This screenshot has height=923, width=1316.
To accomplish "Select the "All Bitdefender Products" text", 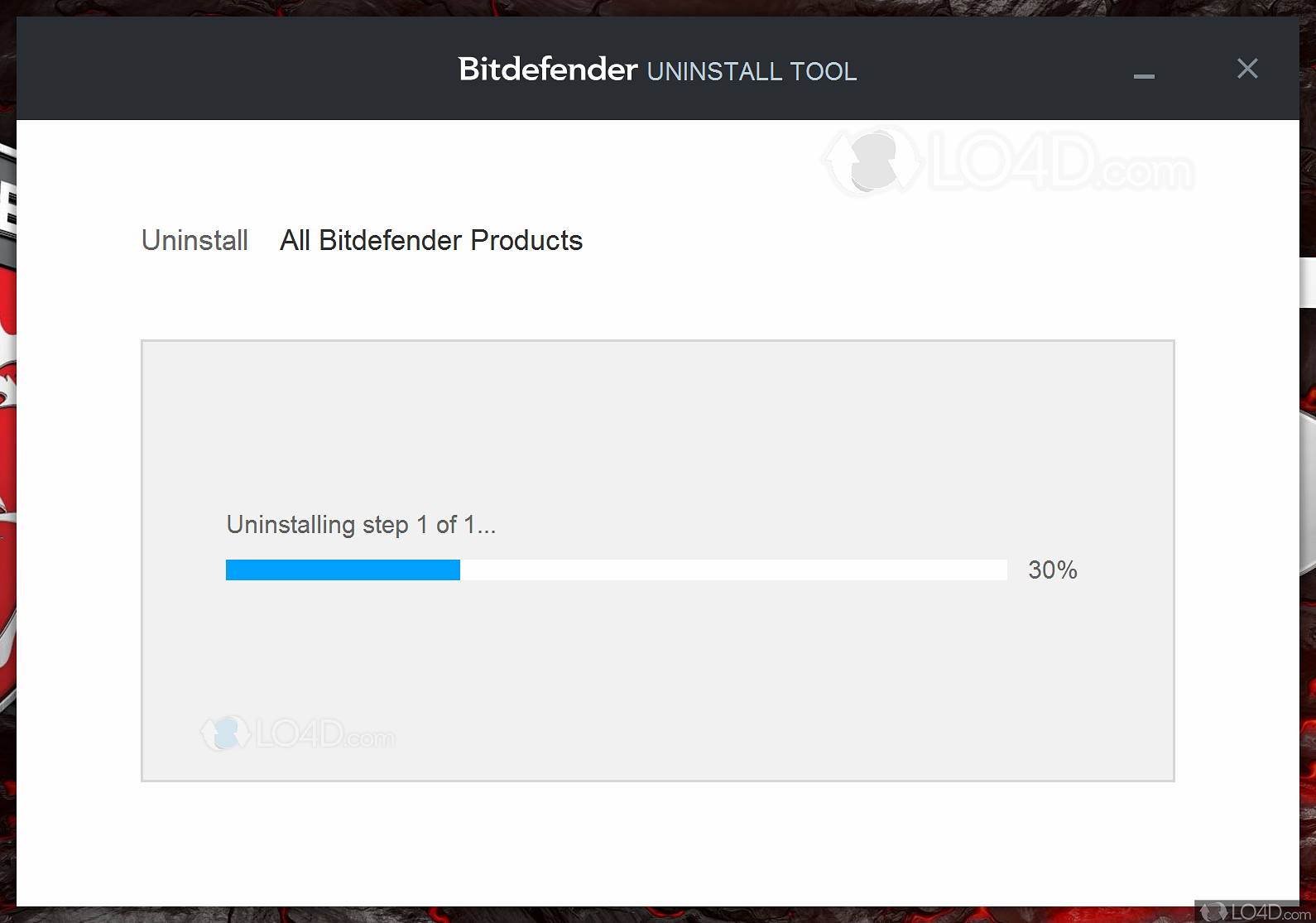I will point(431,240).
